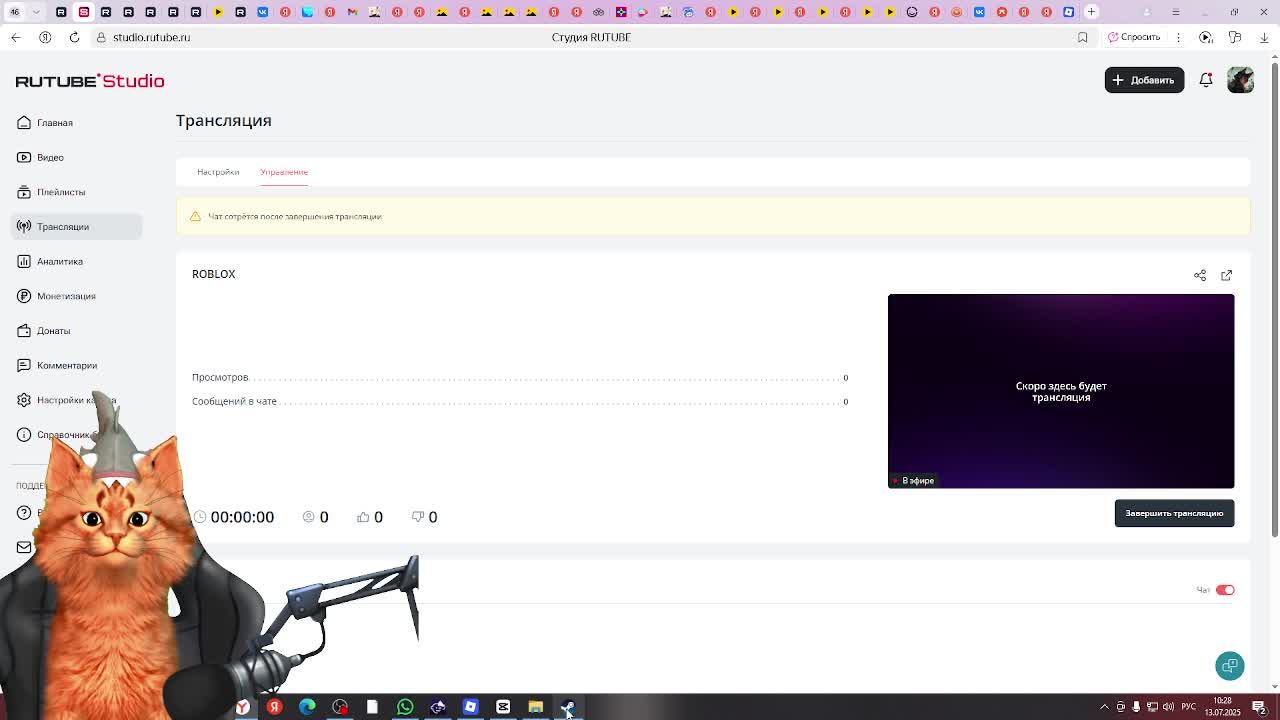Open stream in new window icon
Viewport: 1280px width, 720px height.
(x=1226, y=275)
